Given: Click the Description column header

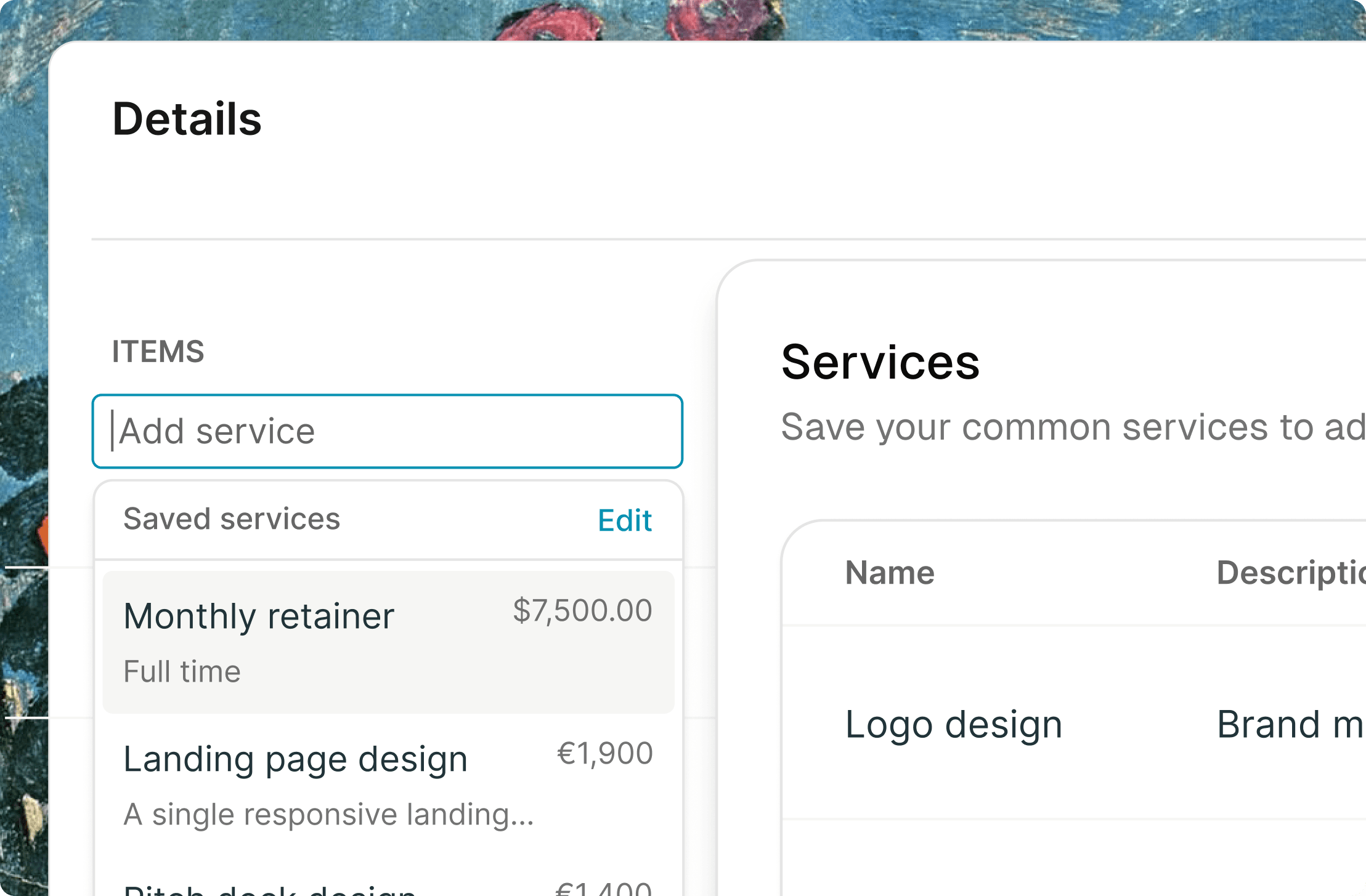Looking at the screenshot, I should click(x=1291, y=573).
